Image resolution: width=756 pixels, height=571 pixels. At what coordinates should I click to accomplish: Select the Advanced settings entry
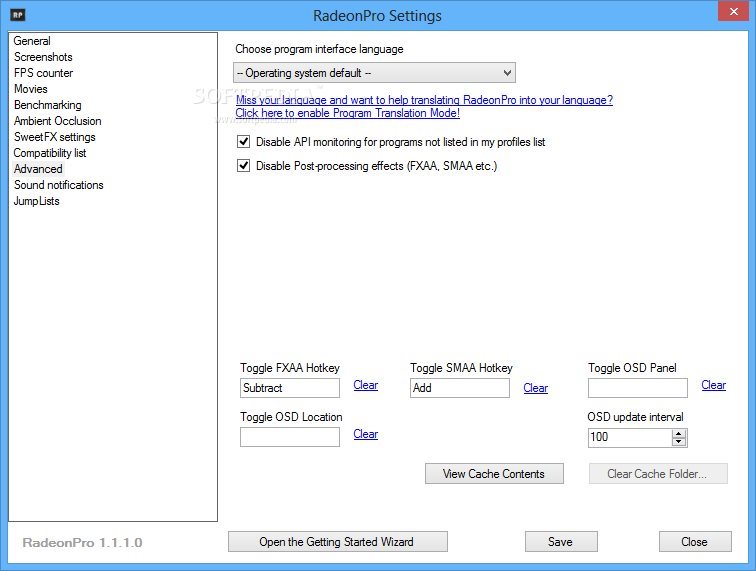(x=38, y=169)
